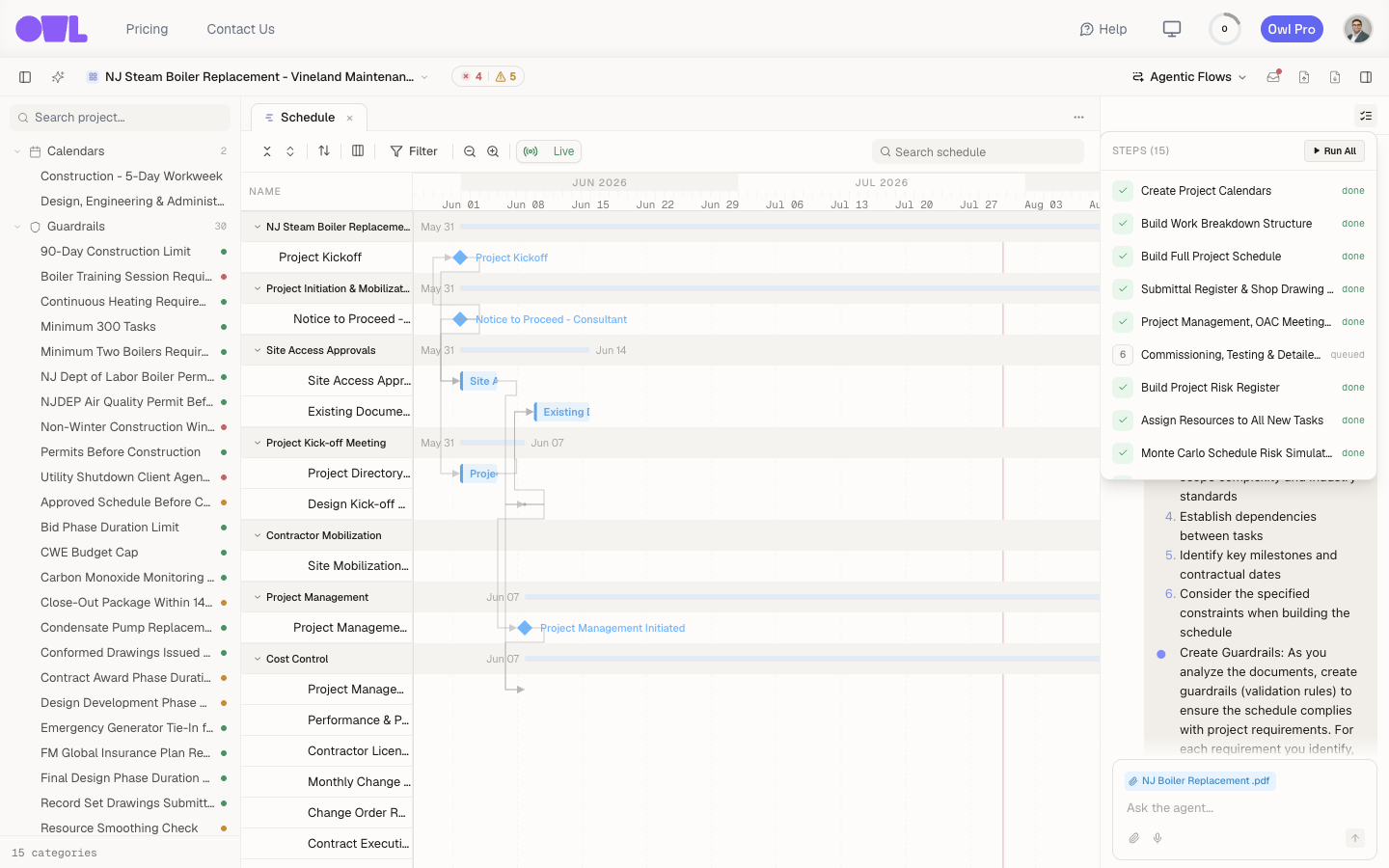Screen dimensions: 1389x868
Task: Click the Run All button
Action: pyautogui.click(x=1334, y=150)
